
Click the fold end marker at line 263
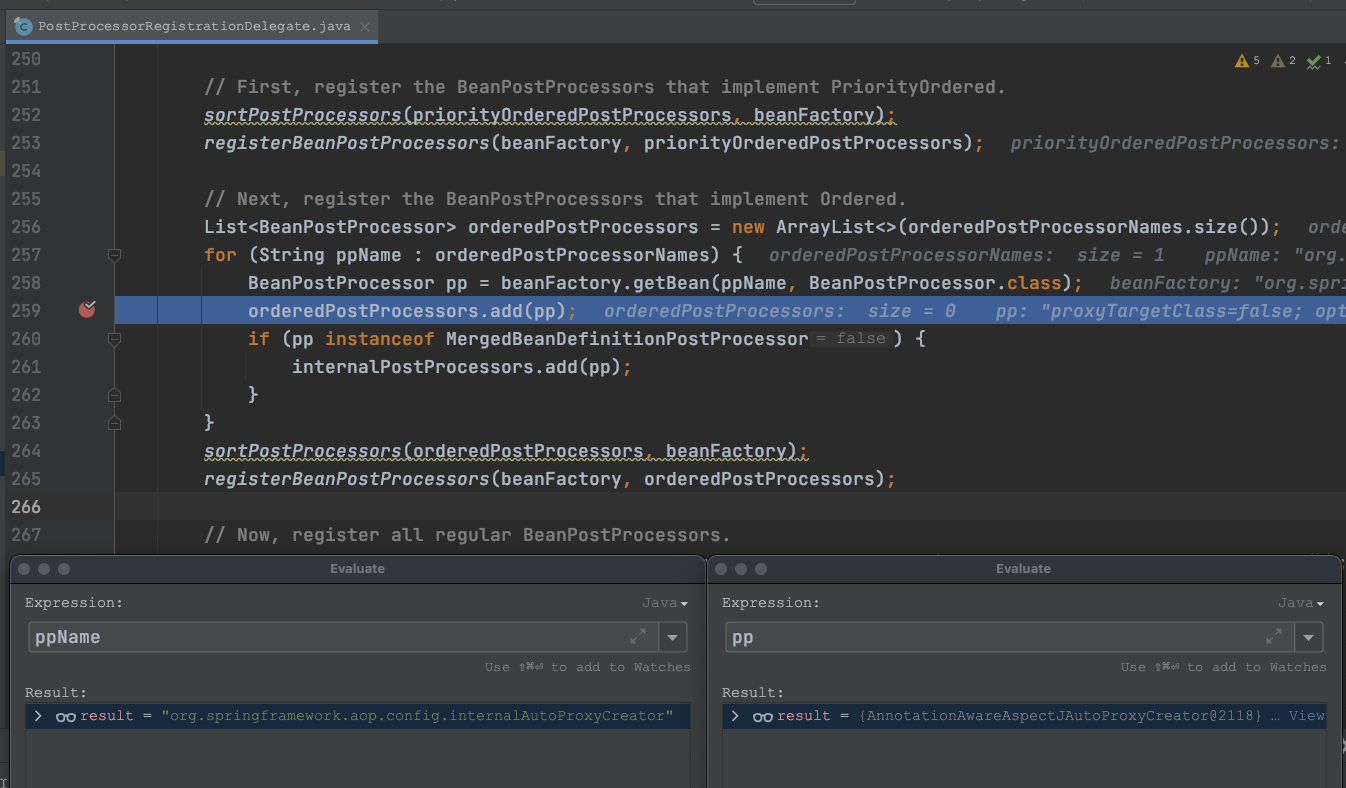coord(114,423)
